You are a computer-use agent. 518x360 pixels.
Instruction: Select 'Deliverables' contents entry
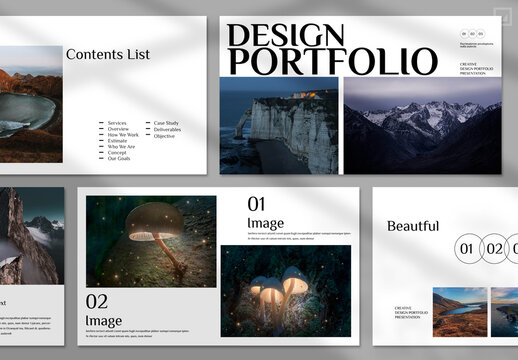tap(167, 129)
